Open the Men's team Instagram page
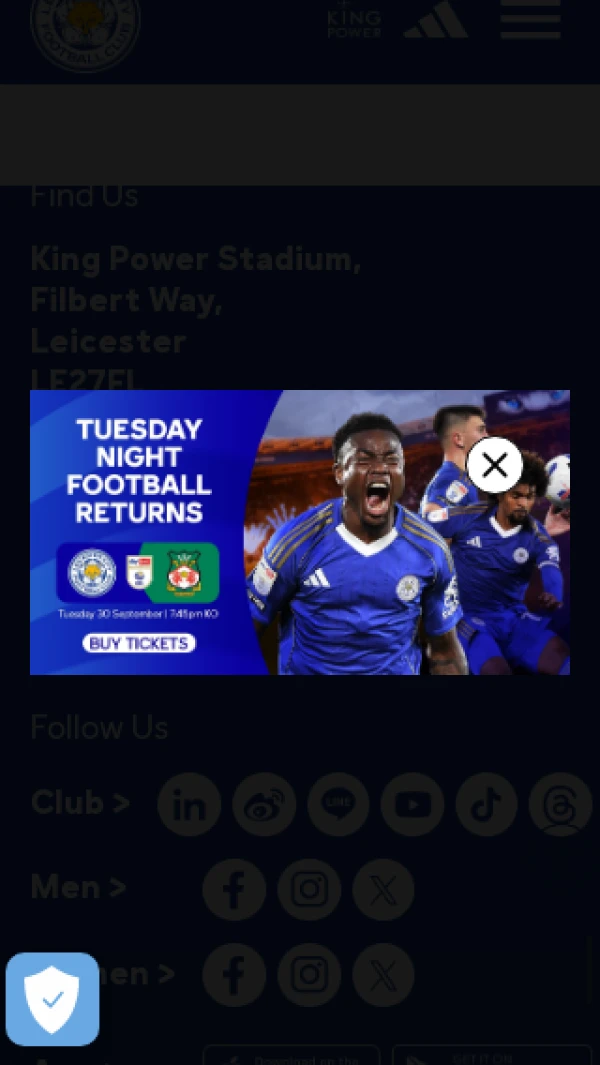 tap(309, 890)
